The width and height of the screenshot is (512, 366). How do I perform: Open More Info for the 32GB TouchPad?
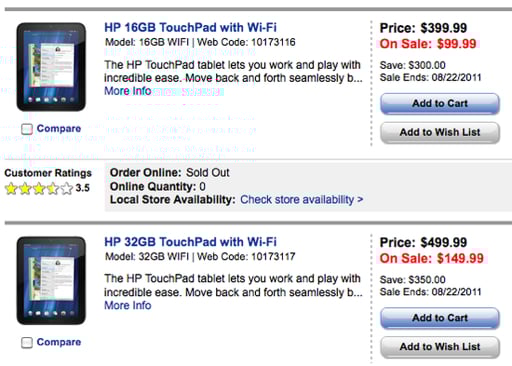[128, 305]
